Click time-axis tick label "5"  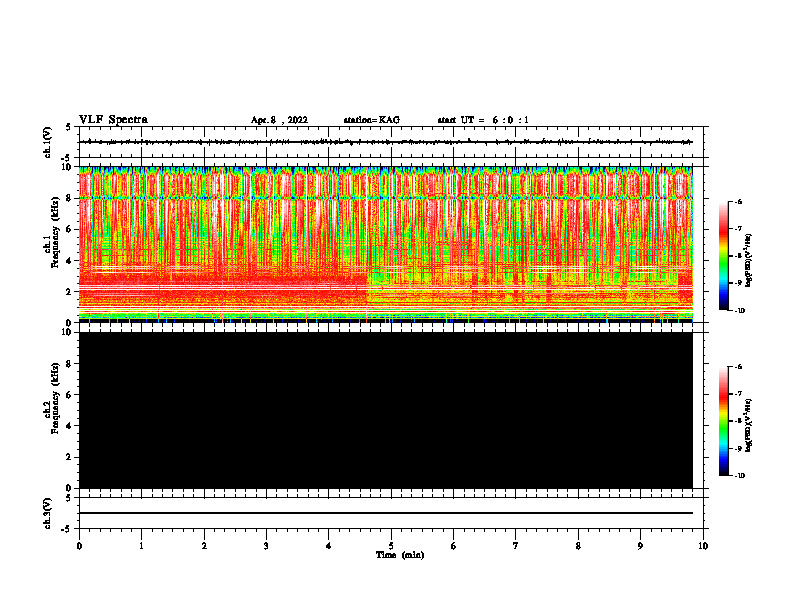pos(391,546)
